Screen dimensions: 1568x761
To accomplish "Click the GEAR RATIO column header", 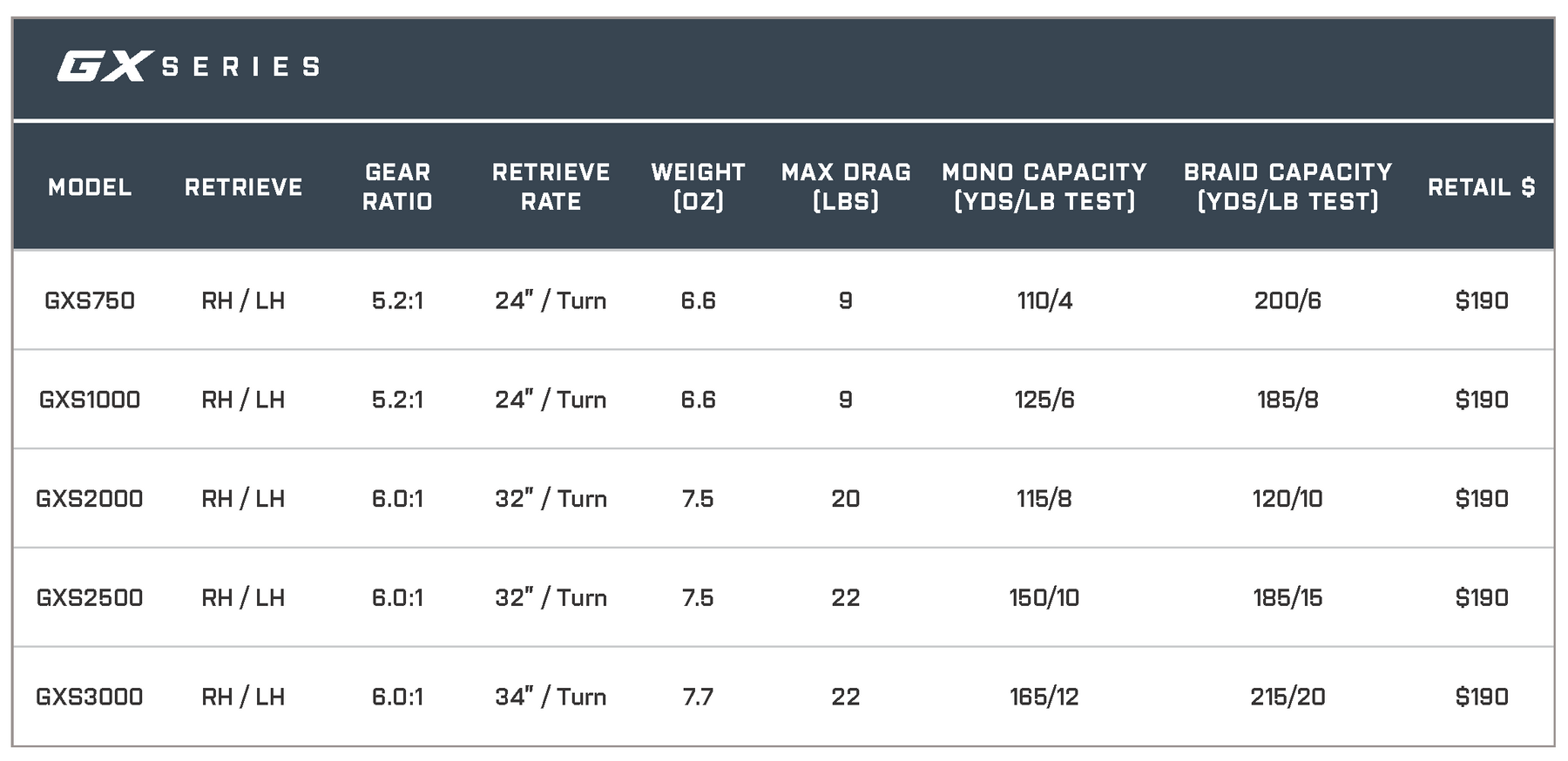I will pos(397,187).
